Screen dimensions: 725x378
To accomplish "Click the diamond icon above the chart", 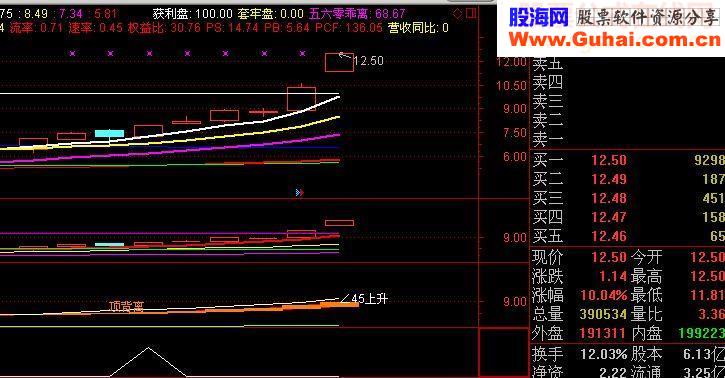I will (458, 13).
